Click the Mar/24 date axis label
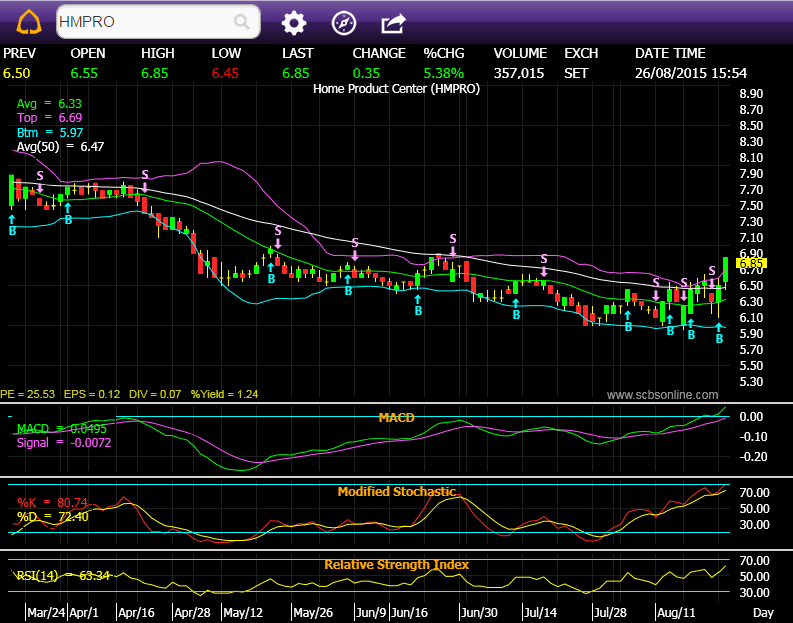The image size is (793, 623). (x=46, y=612)
